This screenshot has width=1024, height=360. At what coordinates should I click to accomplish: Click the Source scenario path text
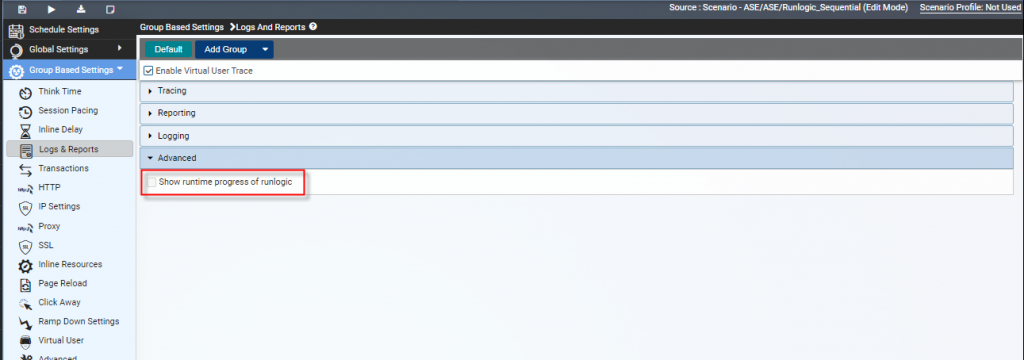[788, 8]
